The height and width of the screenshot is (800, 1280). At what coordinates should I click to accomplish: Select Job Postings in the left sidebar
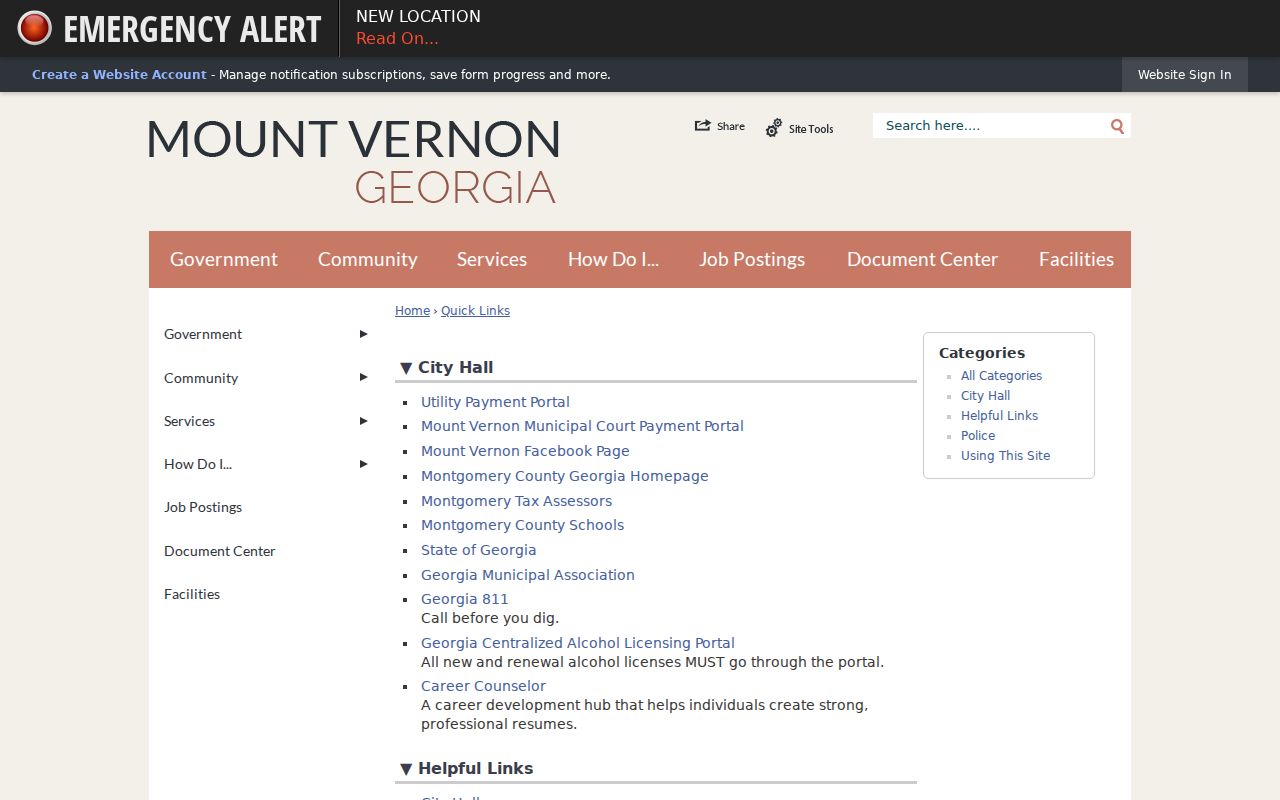point(203,507)
